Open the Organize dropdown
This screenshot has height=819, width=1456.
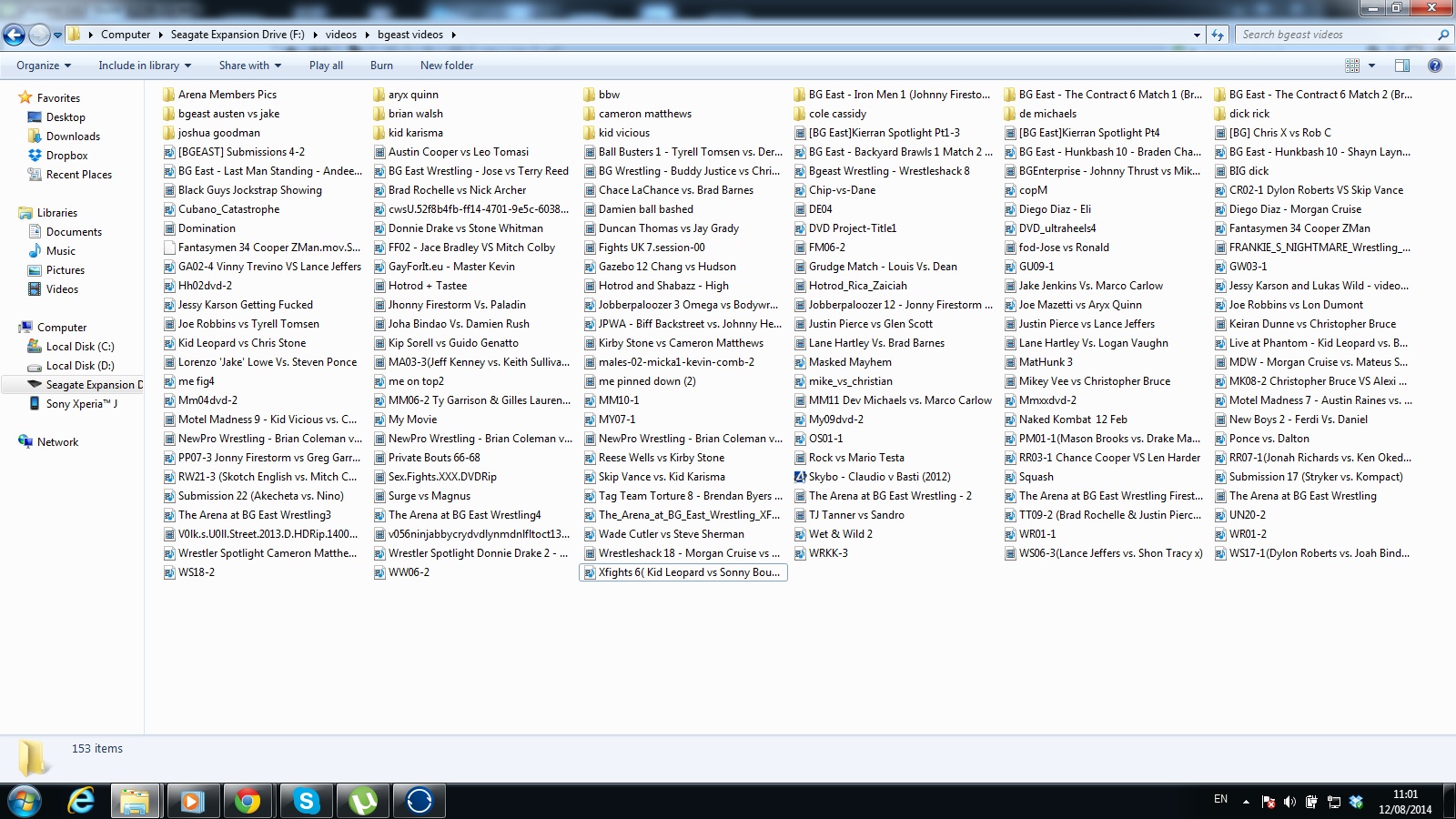[x=42, y=65]
